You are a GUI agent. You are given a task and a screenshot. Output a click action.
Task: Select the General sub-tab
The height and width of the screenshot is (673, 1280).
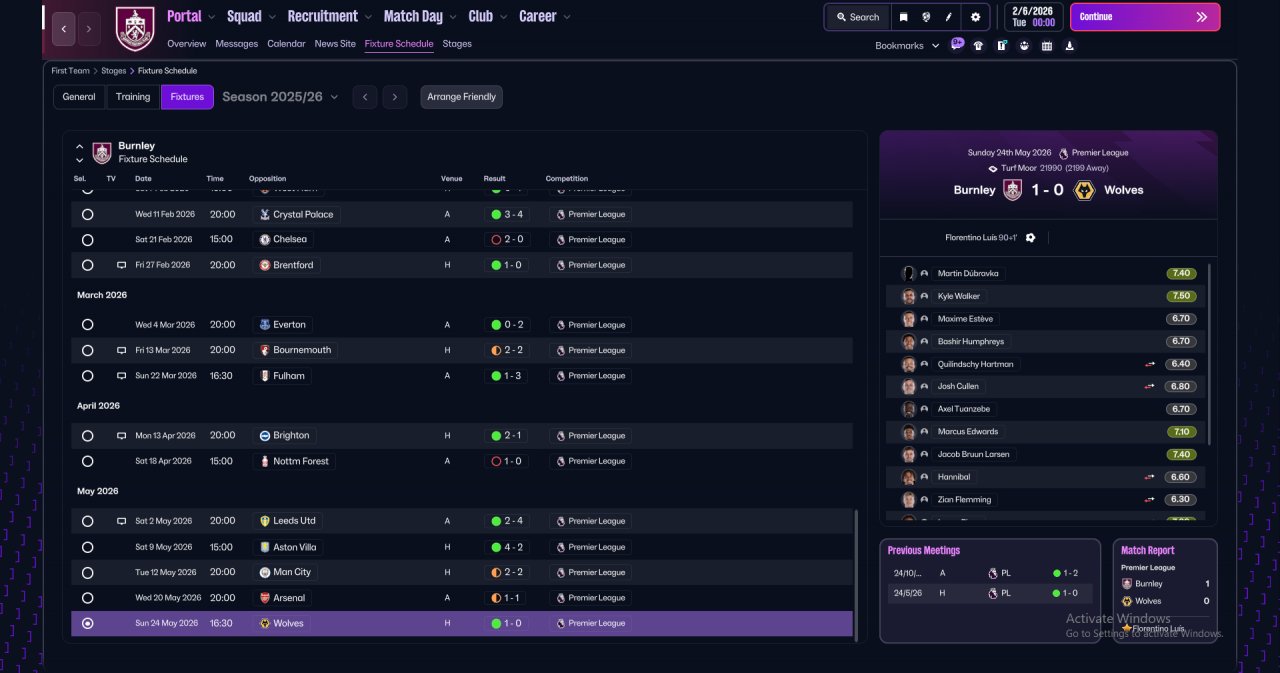(x=79, y=97)
